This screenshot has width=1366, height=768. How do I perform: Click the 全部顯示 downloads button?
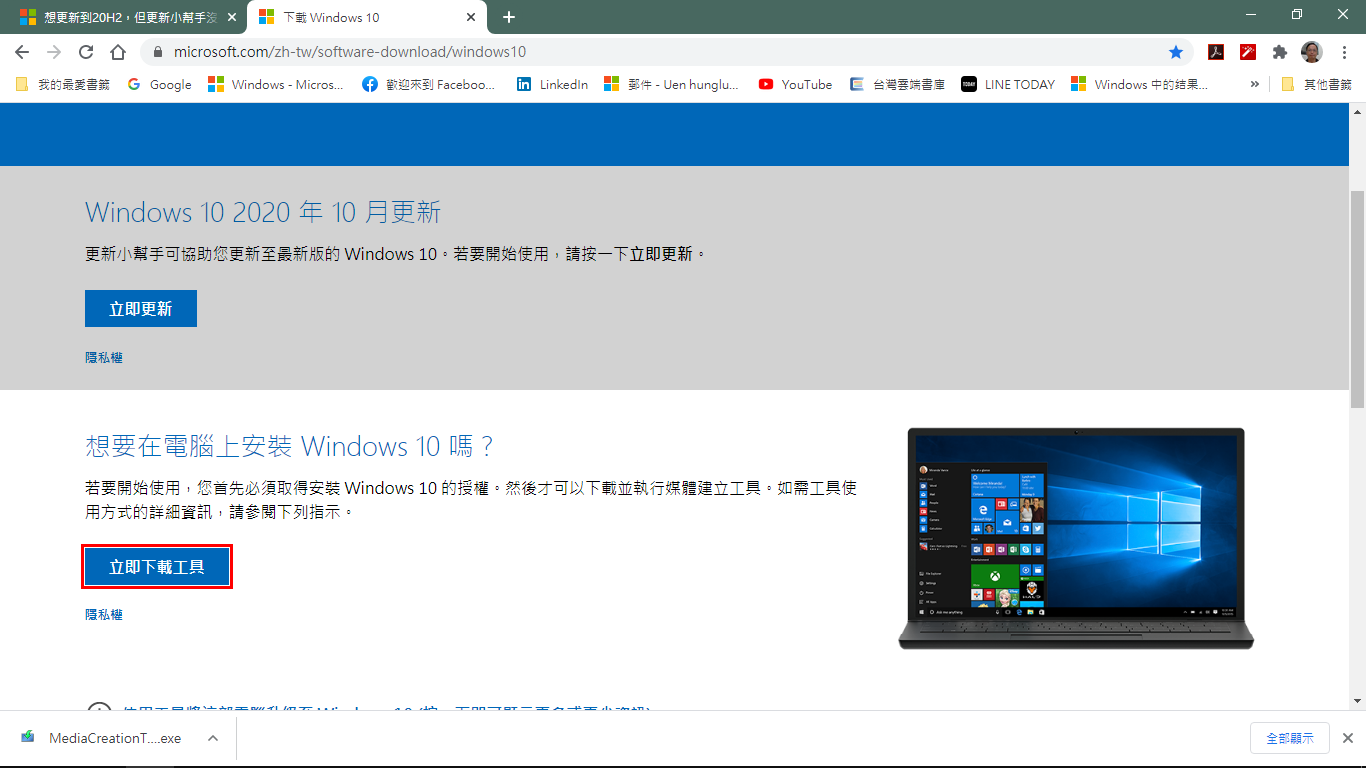click(x=1289, y=738)
